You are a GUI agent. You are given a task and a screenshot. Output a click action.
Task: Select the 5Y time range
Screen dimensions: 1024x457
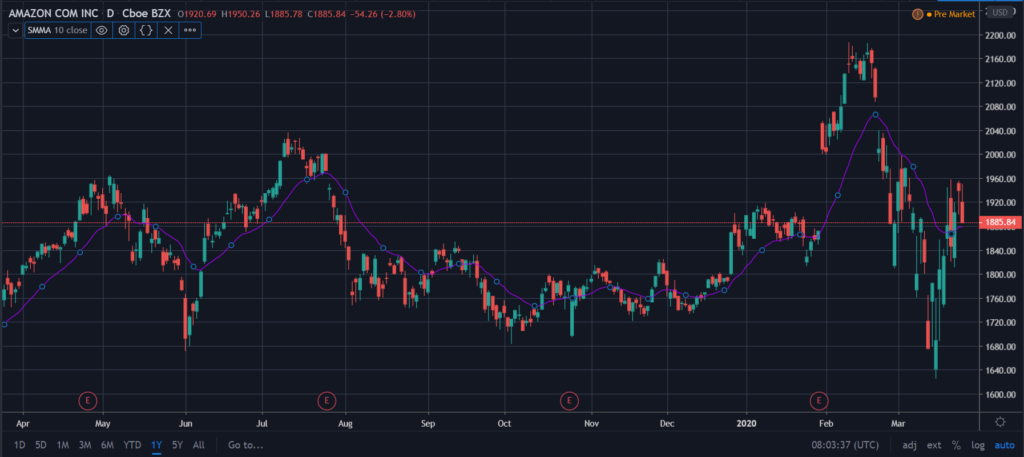[178, 445]
